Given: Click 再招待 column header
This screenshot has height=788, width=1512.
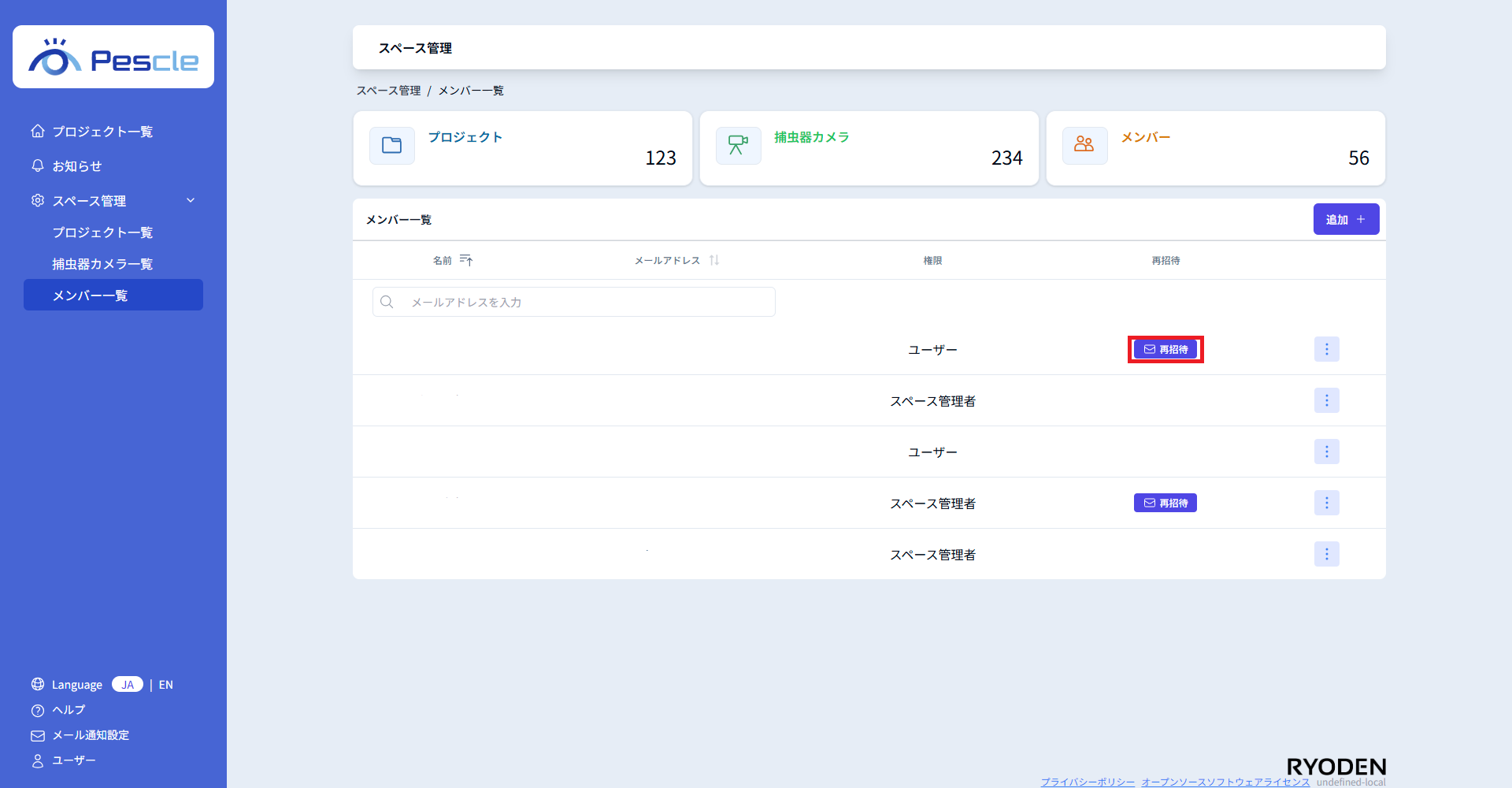Looking at the screenshot, I should (1165, 260).
